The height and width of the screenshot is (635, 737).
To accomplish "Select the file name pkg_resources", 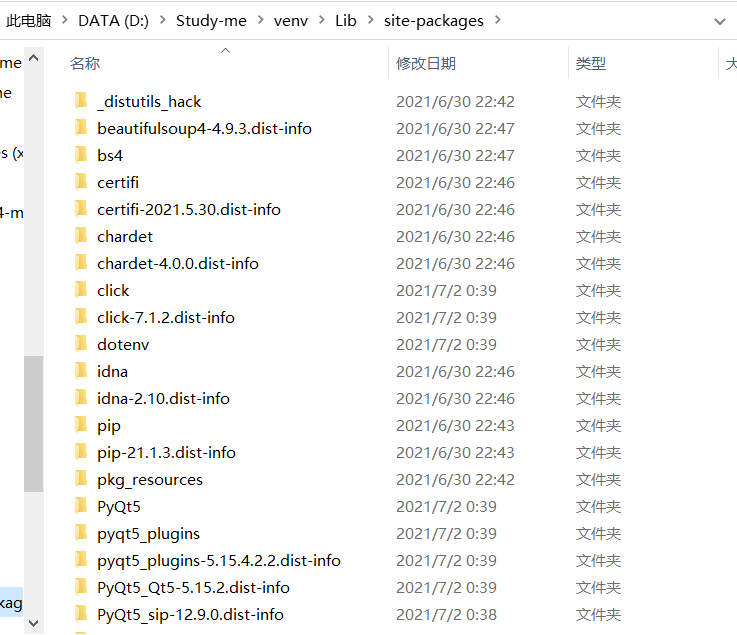I will (150, 480).
